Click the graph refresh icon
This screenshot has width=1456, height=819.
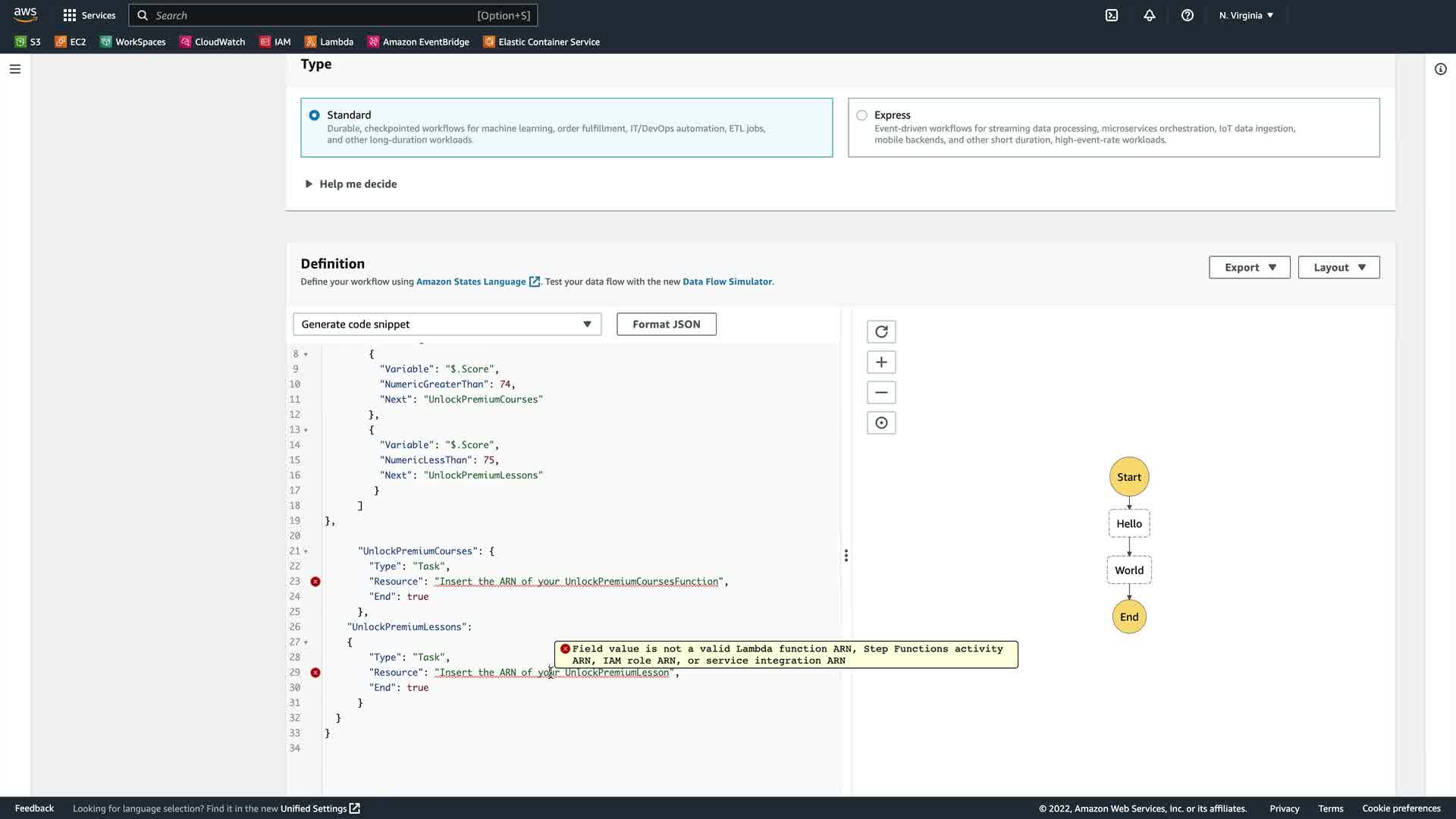(881, 331)
